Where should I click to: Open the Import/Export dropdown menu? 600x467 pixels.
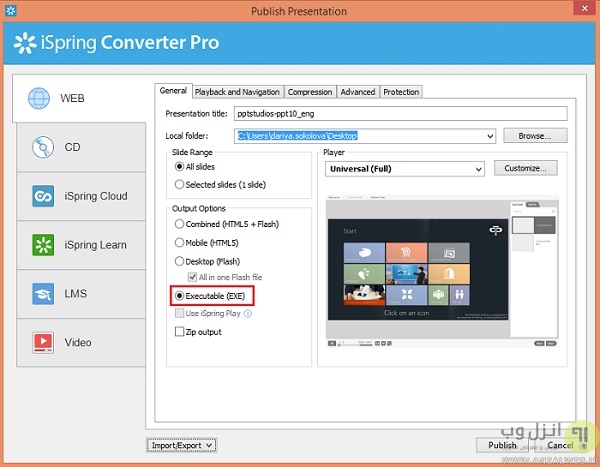[181, 445]
